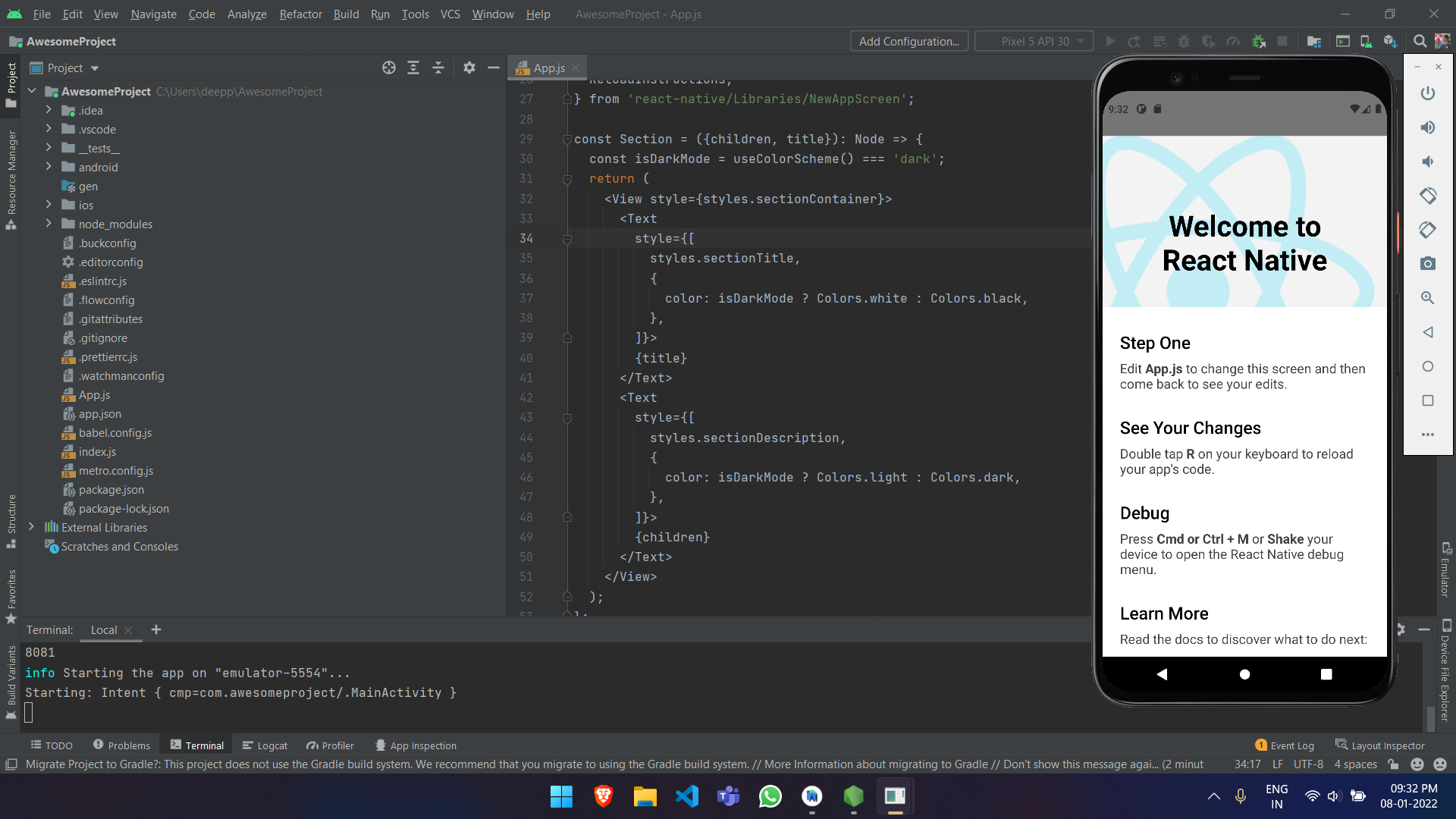The width and height of the screenshot is (1456, 819).
Task: Add a new terminal session tab
Action: pyautogui.click(x=156, y=629)
